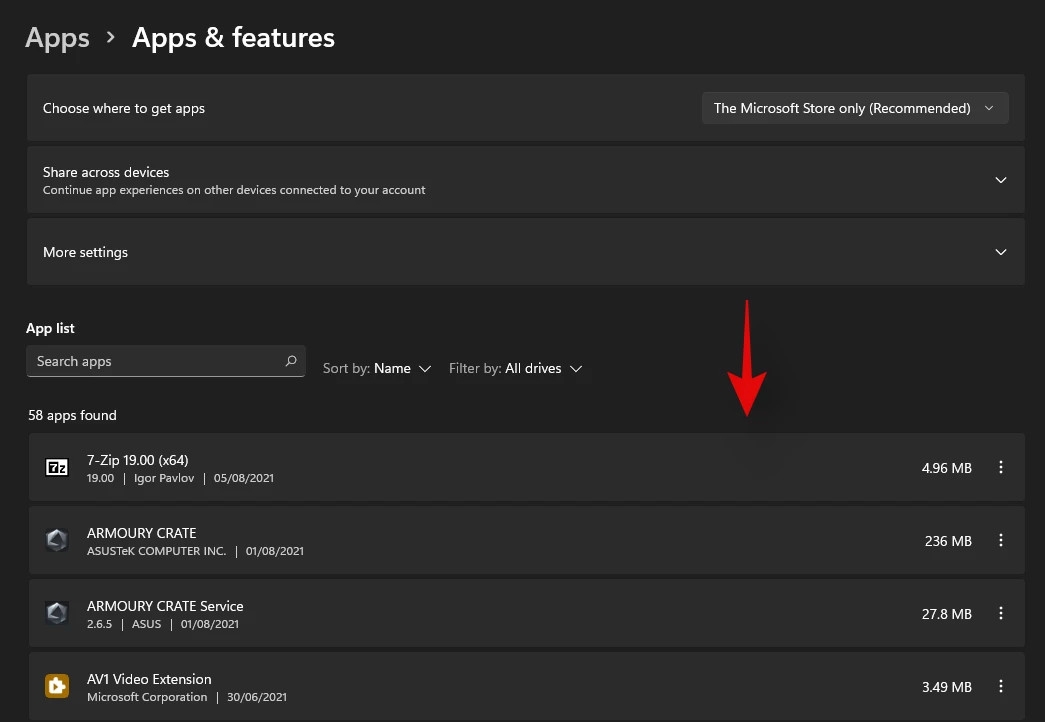Open ARMOURY CRATE three-dot options menu
The width and height of the screenshot is (1045, 722).
(1000, 540)
